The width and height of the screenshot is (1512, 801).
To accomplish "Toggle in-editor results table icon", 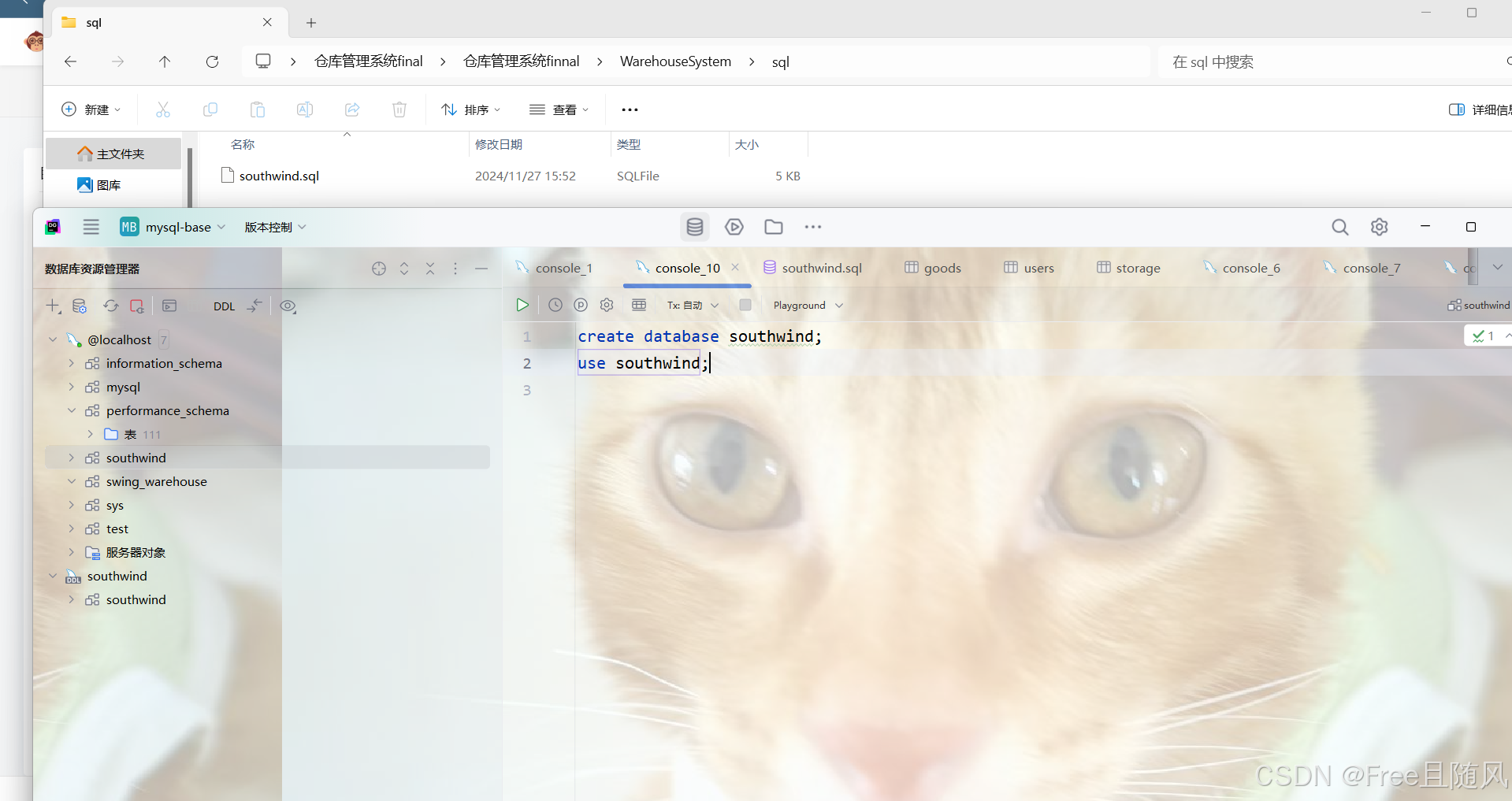I will pos(639,305).
